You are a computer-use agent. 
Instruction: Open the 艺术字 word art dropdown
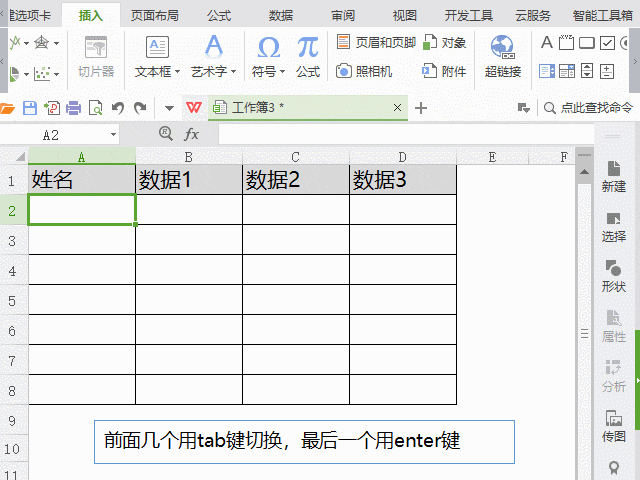click(x=233, y=71)
